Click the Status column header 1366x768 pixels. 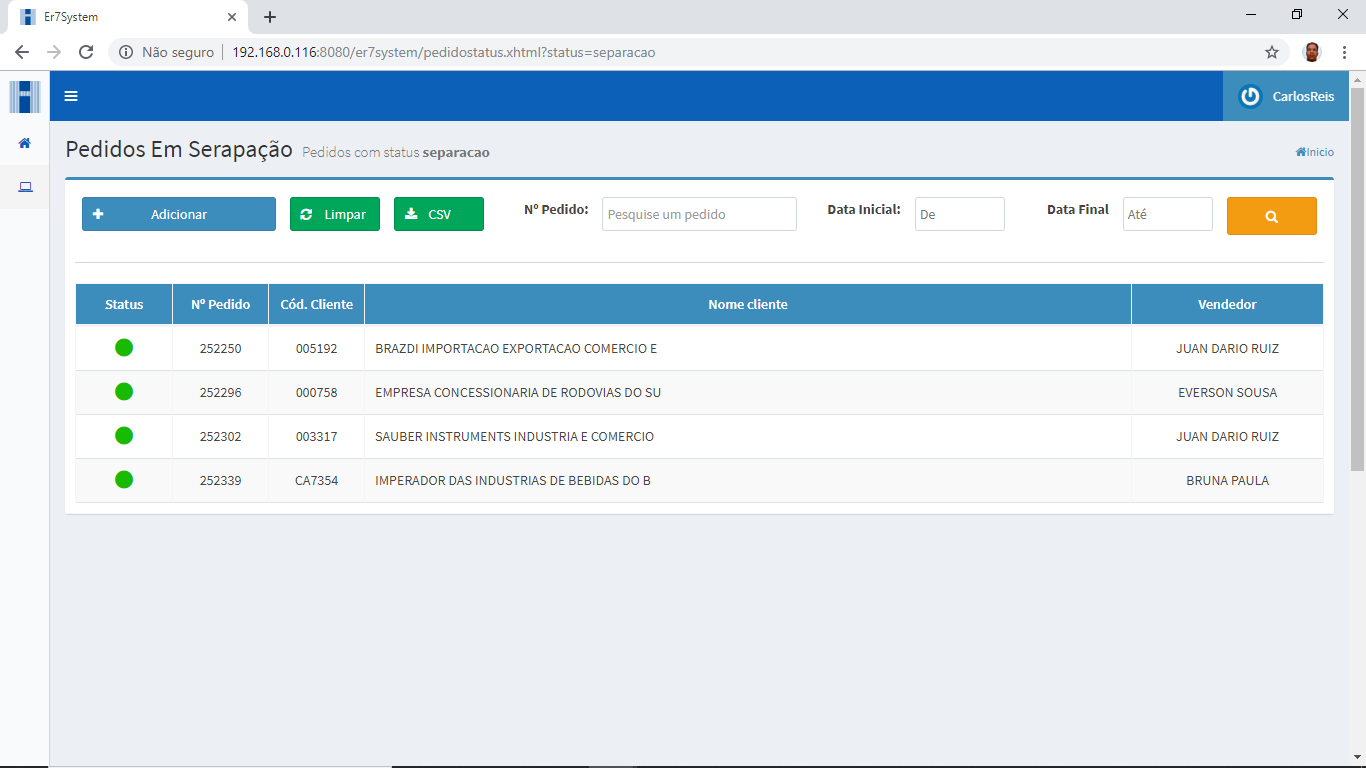click(124, 304)
